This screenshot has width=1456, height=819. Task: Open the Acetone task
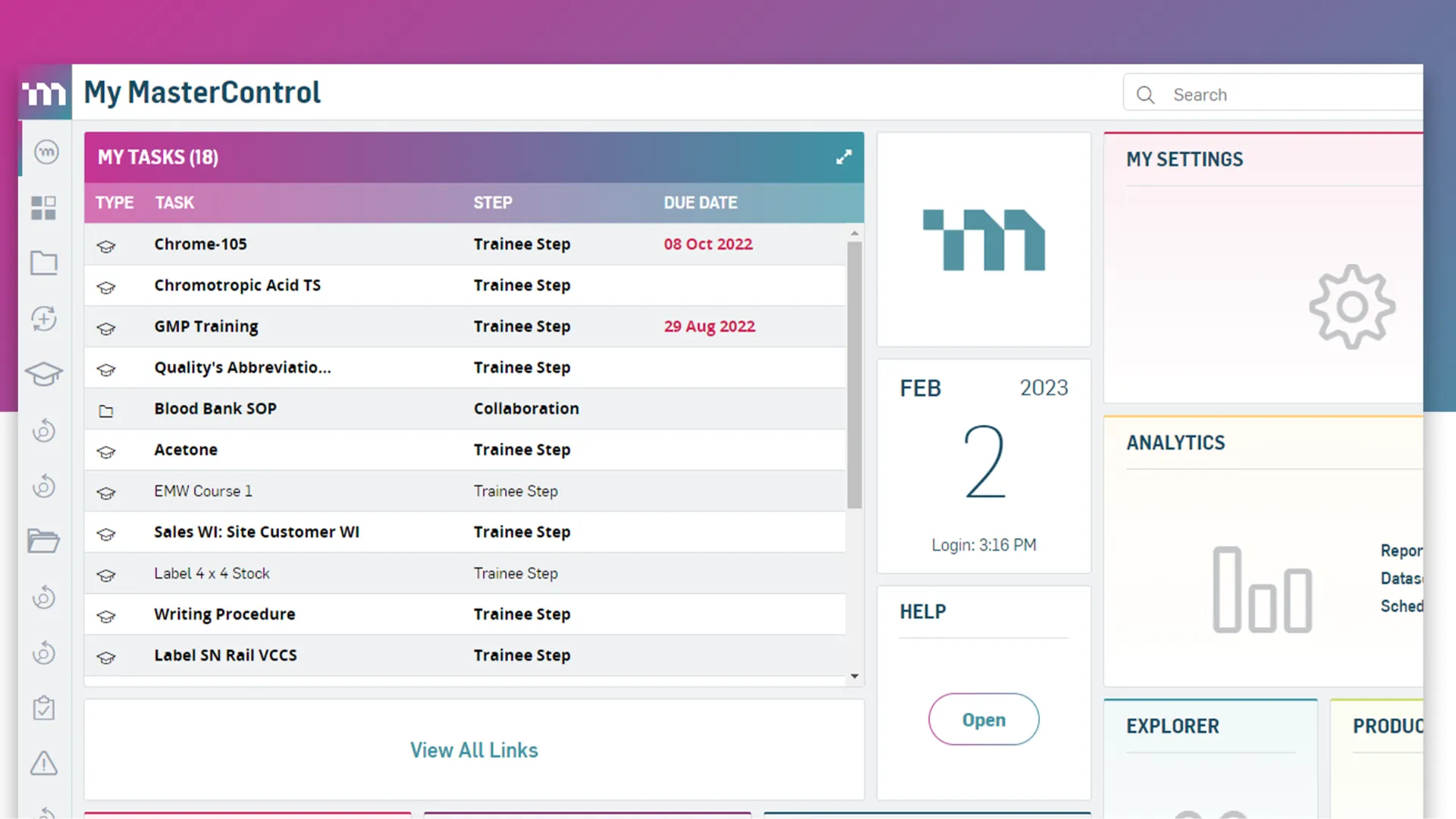pyautogui.click(x=186, y=450)
